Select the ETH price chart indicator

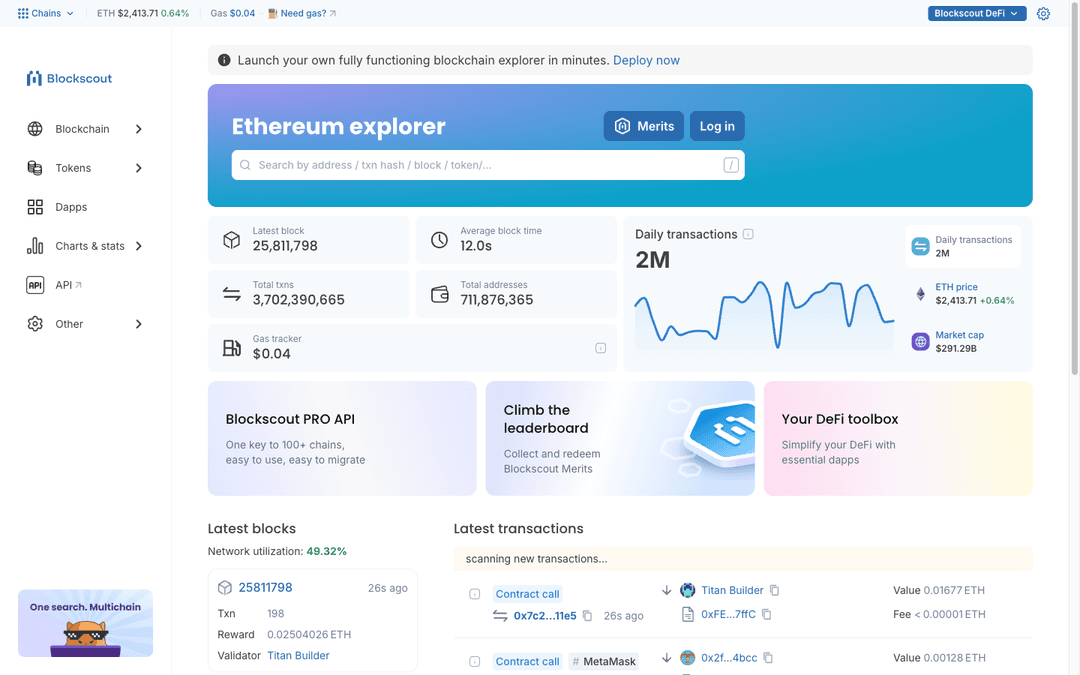pos(963,294)
